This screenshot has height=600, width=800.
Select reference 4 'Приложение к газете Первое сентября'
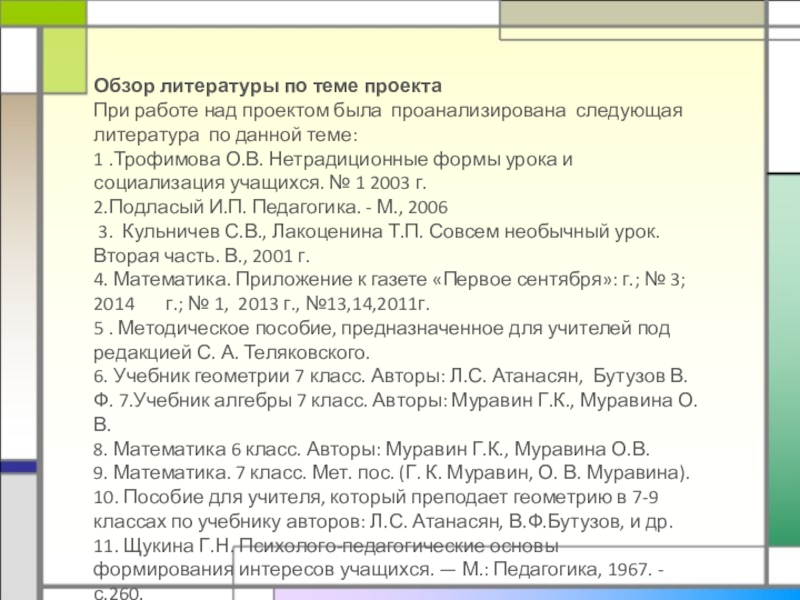coord(390,280)
